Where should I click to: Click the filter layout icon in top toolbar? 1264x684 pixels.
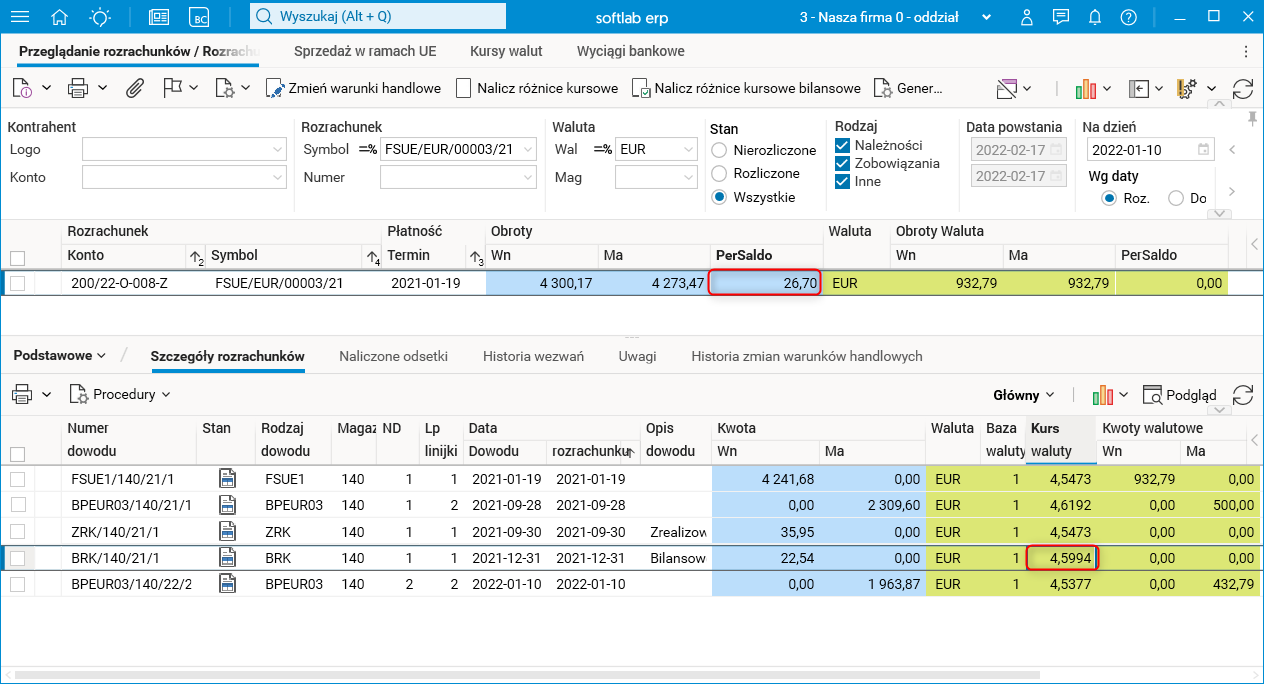point(1006,88)
